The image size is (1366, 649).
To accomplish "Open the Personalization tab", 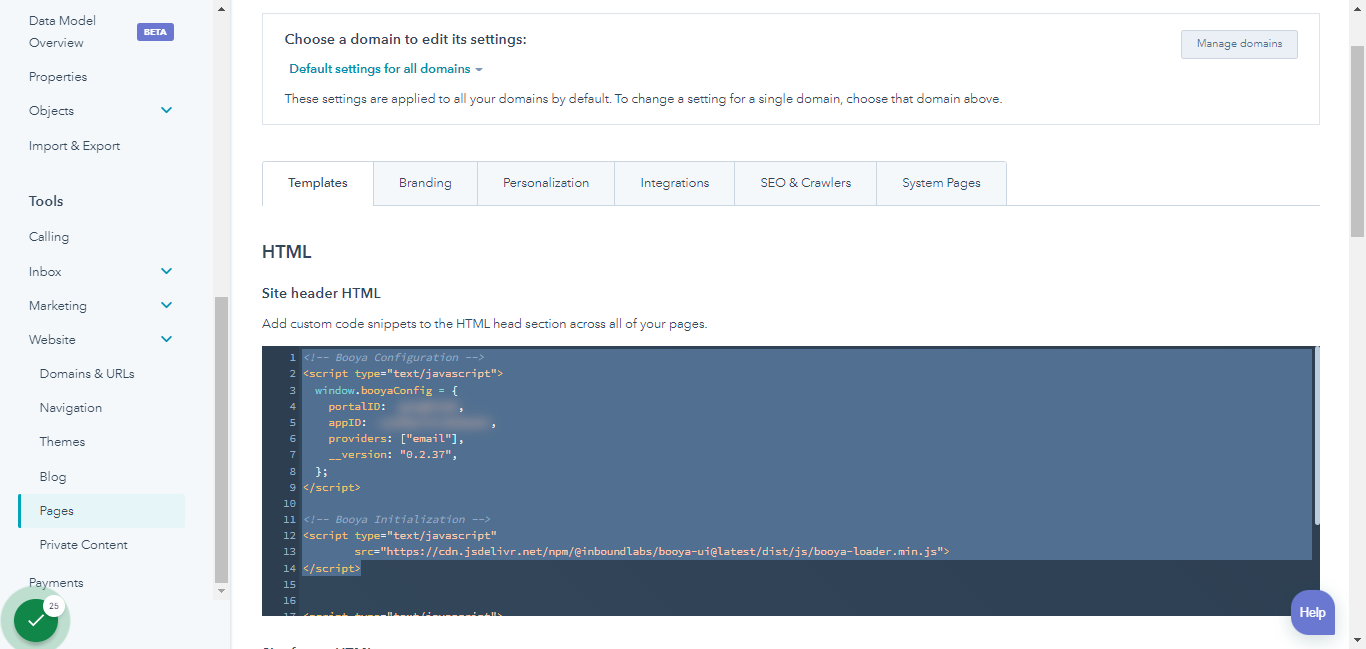I will tap(546, 183).
